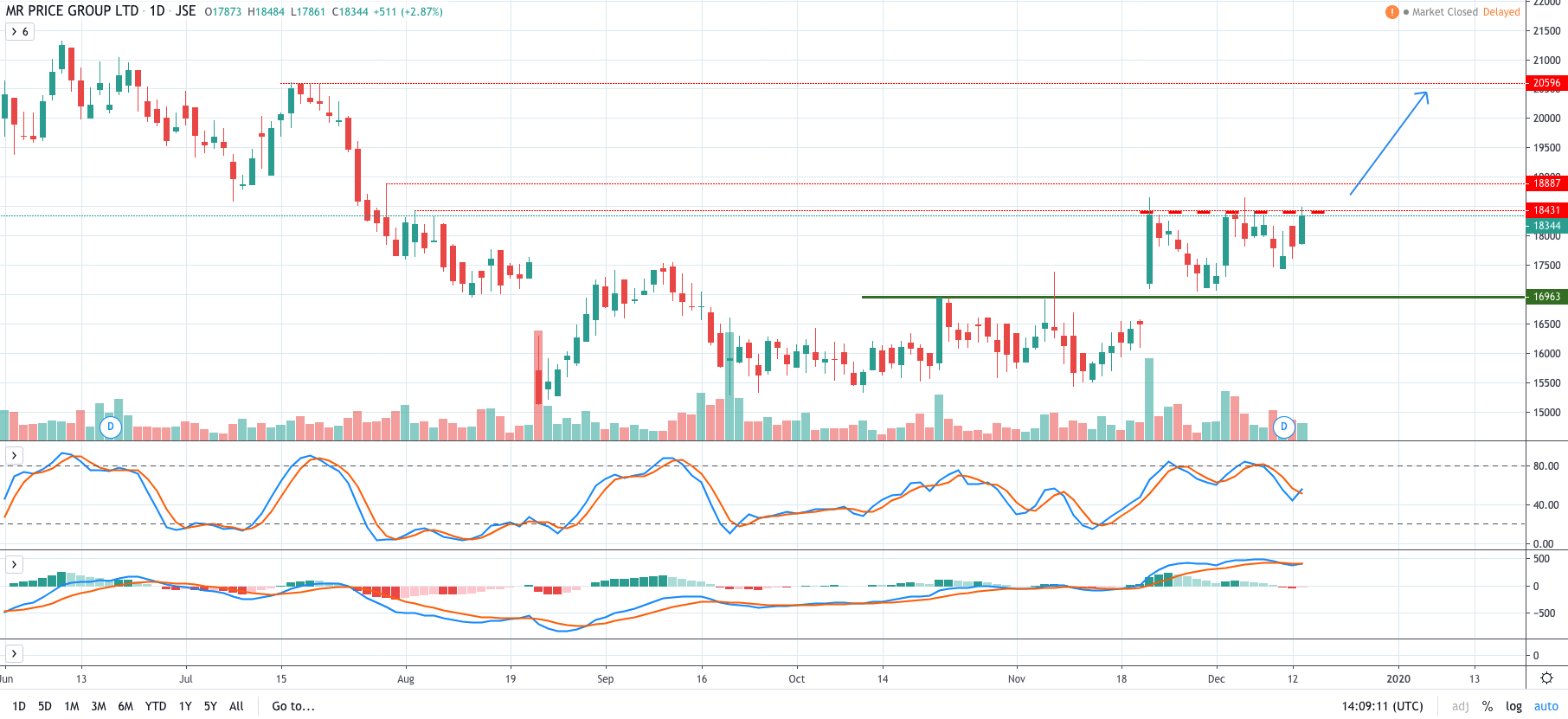
Task: Select the 1D range in the bottom toolbar
Action: click(19, 706)
